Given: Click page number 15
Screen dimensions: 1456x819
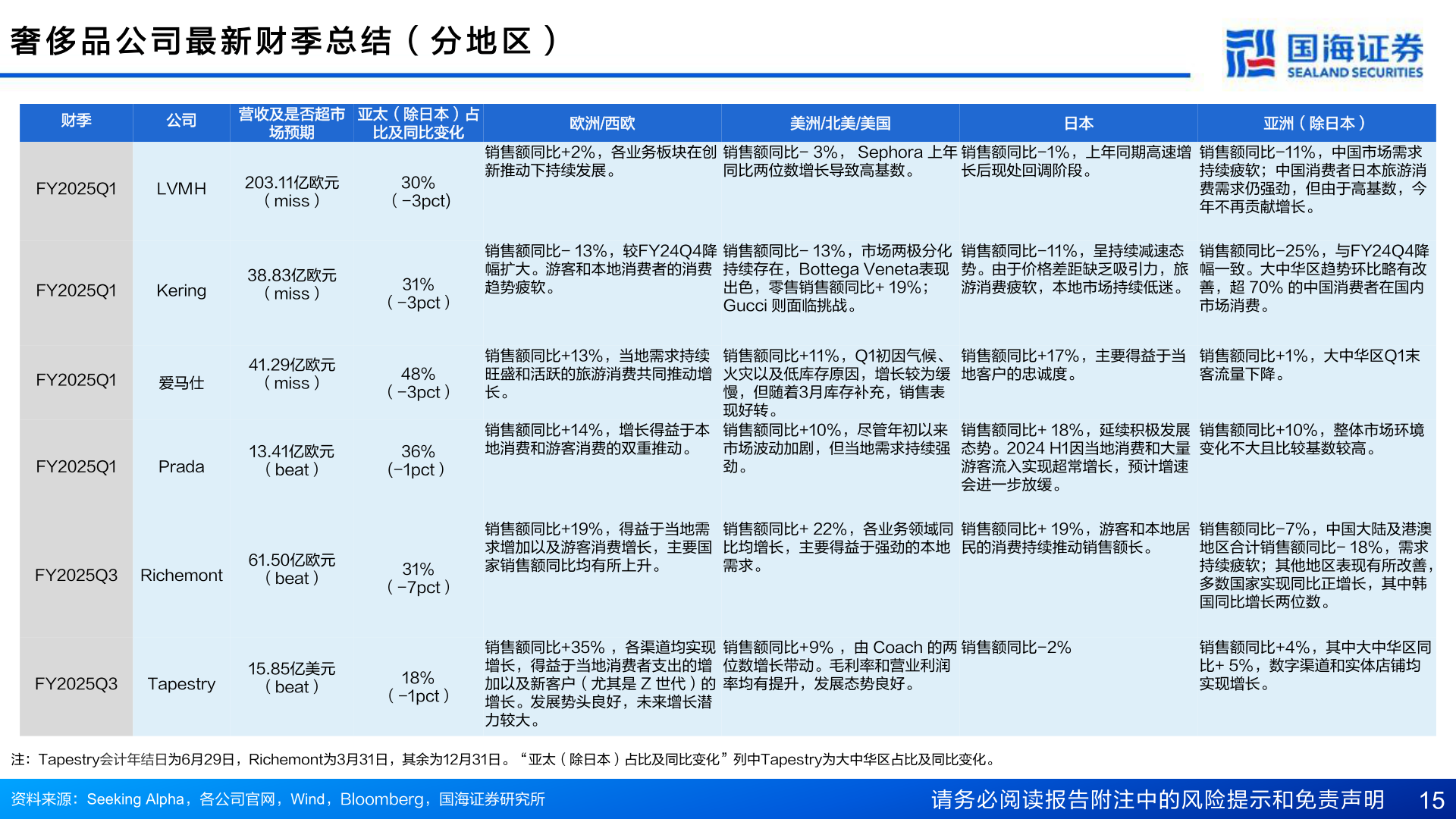Looking at the screenshot, I should [x=1431, y=800].
